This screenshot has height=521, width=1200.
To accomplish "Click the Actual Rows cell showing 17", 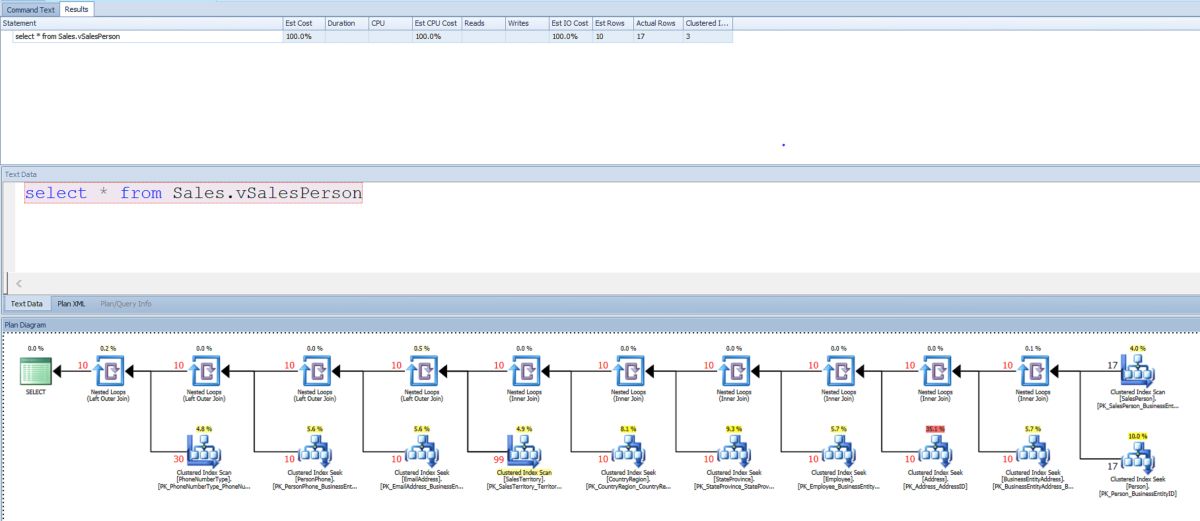I will [x=658, y=36].
